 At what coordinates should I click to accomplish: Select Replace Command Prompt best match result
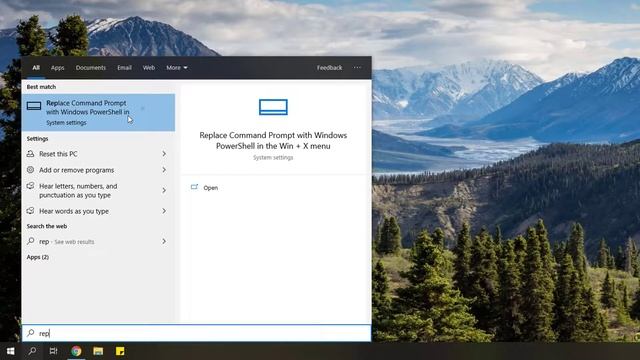tap(98, 113)
